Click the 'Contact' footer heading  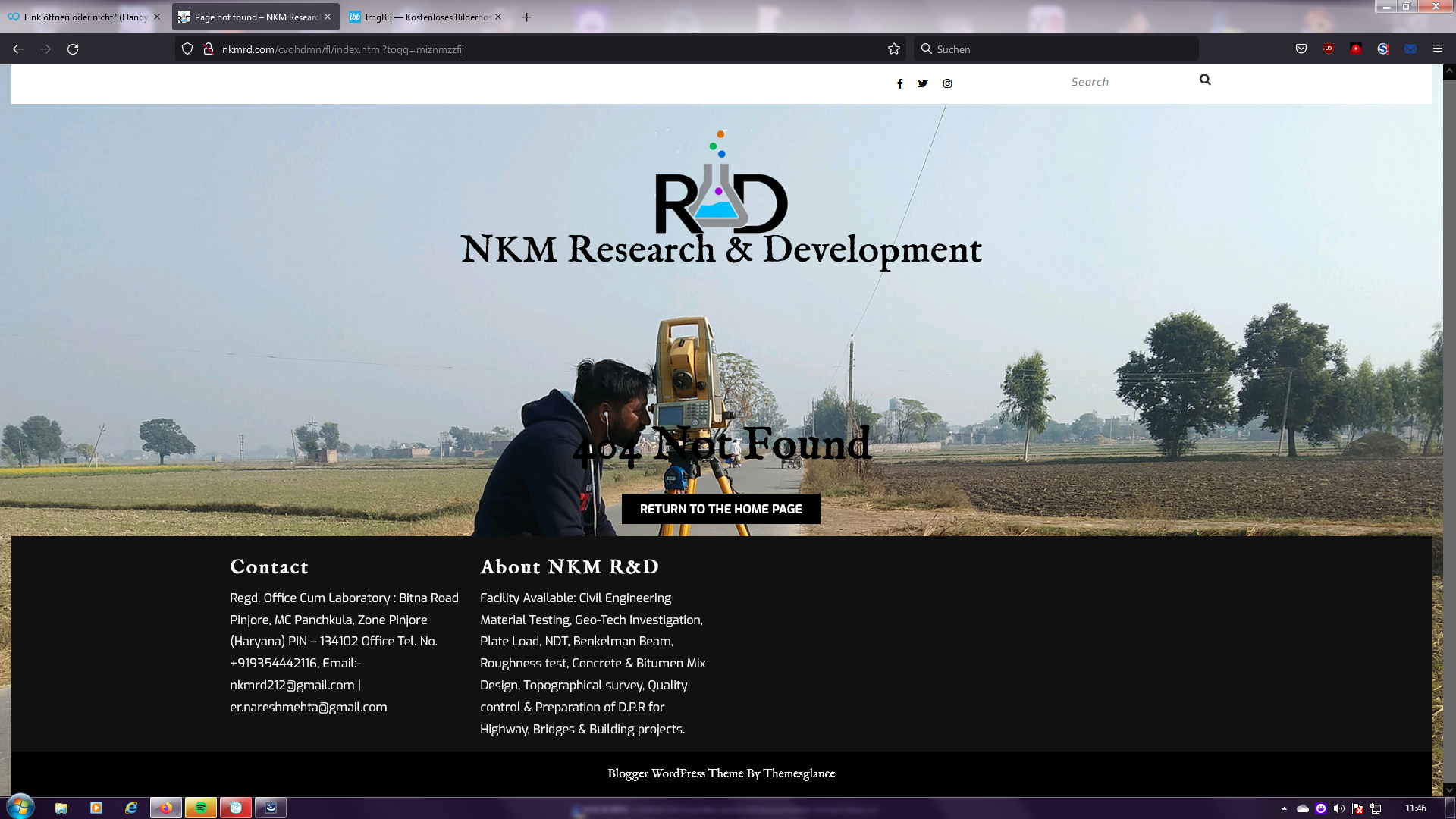coord(269,567)
